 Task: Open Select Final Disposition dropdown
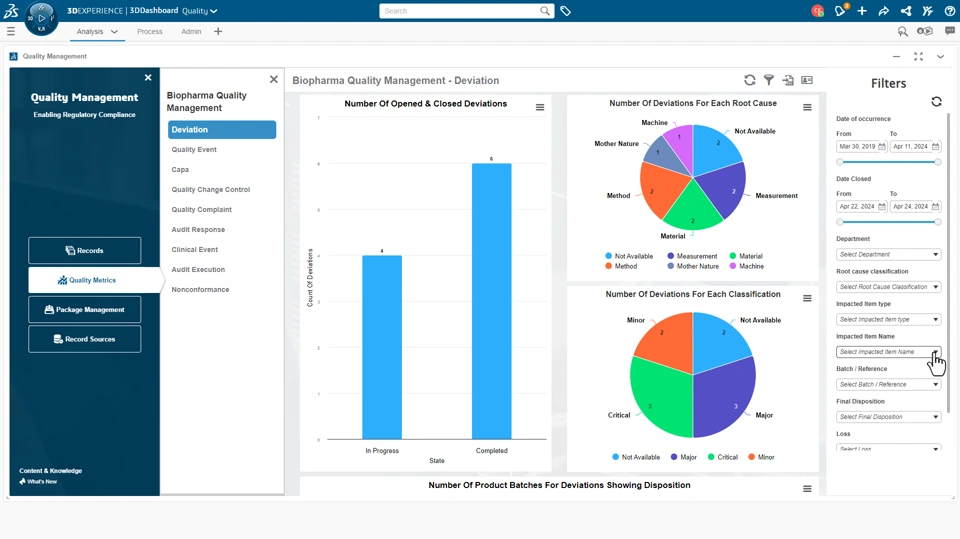(x=888, y=416)
